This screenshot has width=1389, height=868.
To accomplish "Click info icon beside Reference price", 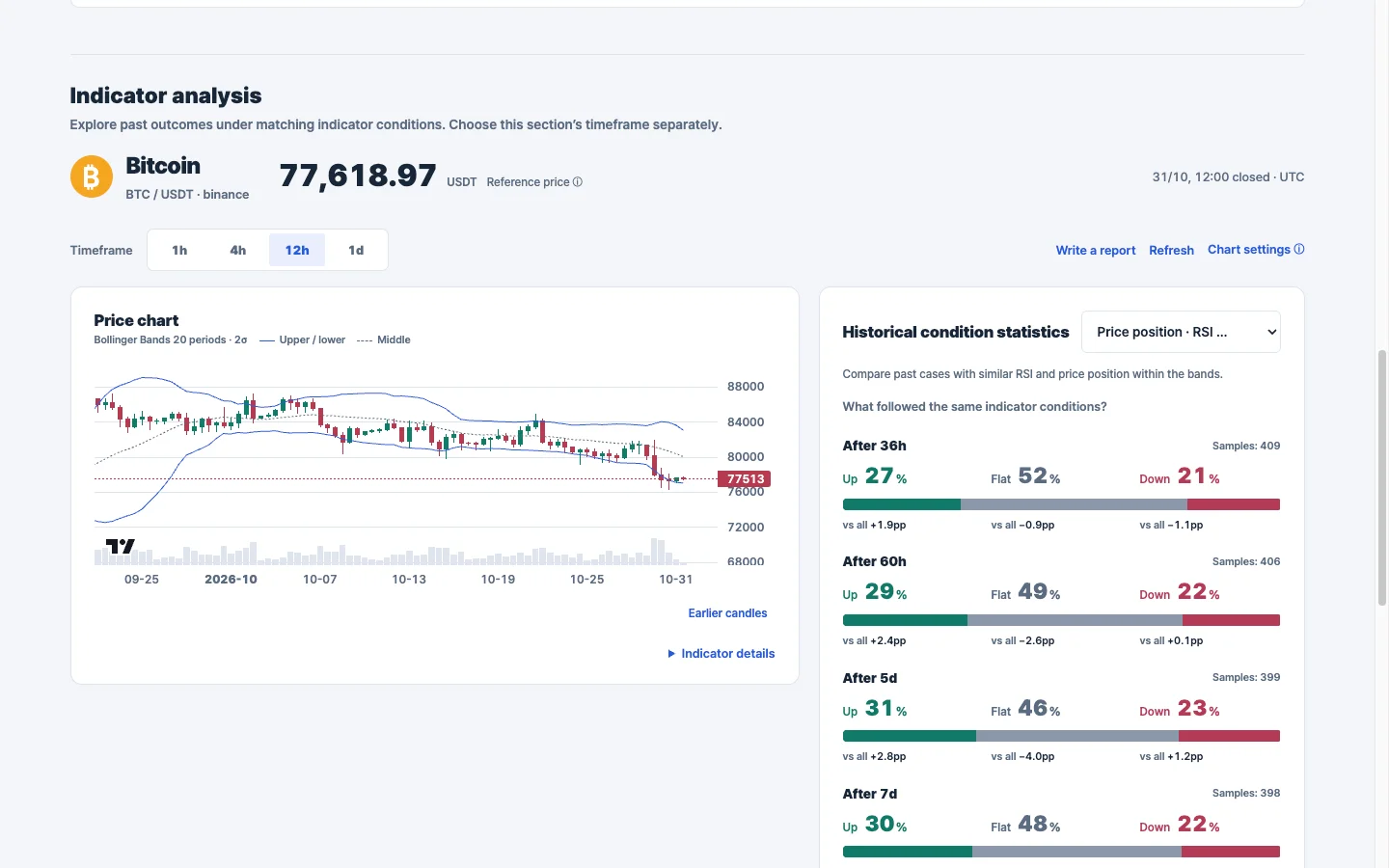I will point(578,181).
